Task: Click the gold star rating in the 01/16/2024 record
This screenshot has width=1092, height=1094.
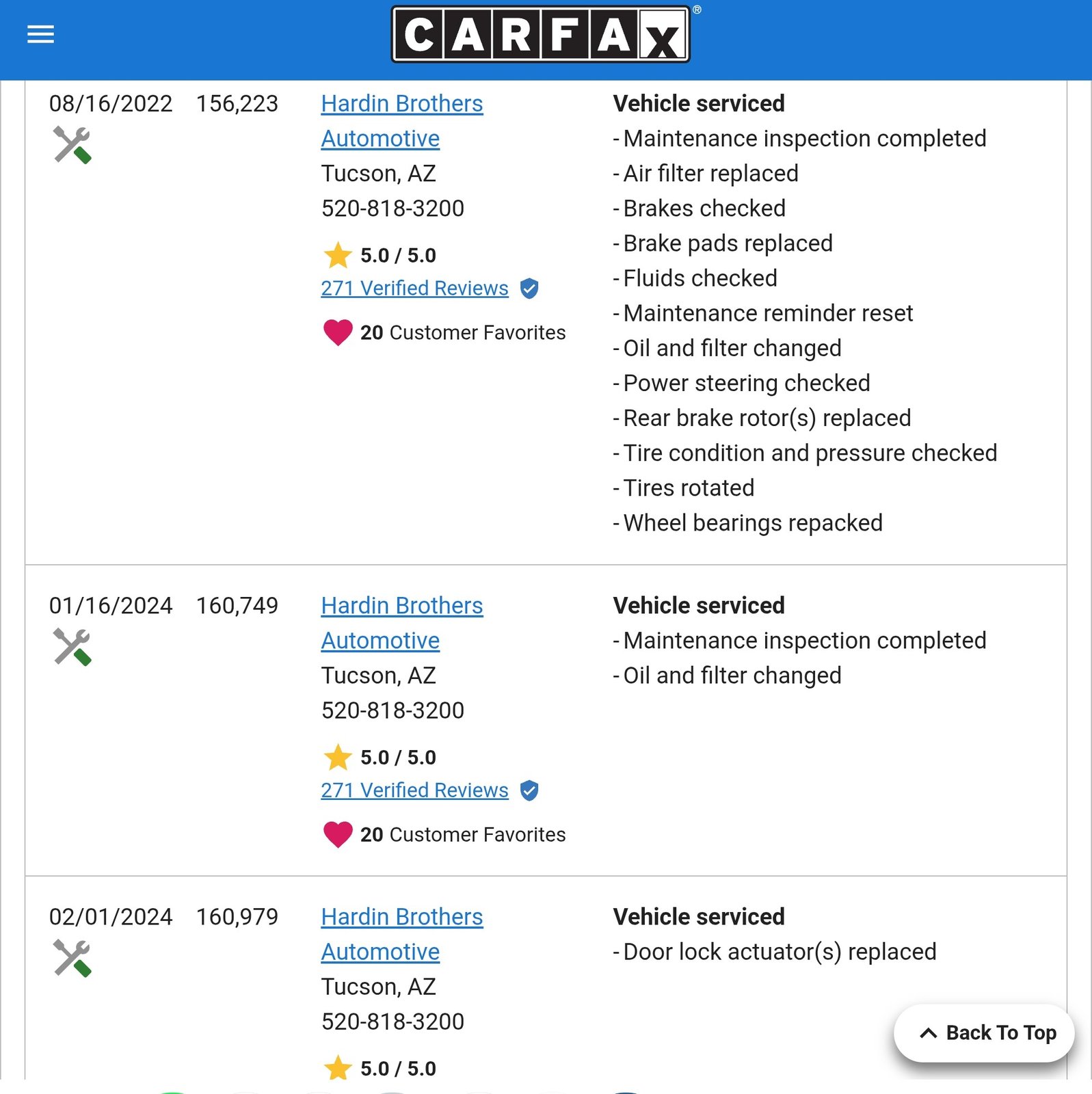Action: 338,757
